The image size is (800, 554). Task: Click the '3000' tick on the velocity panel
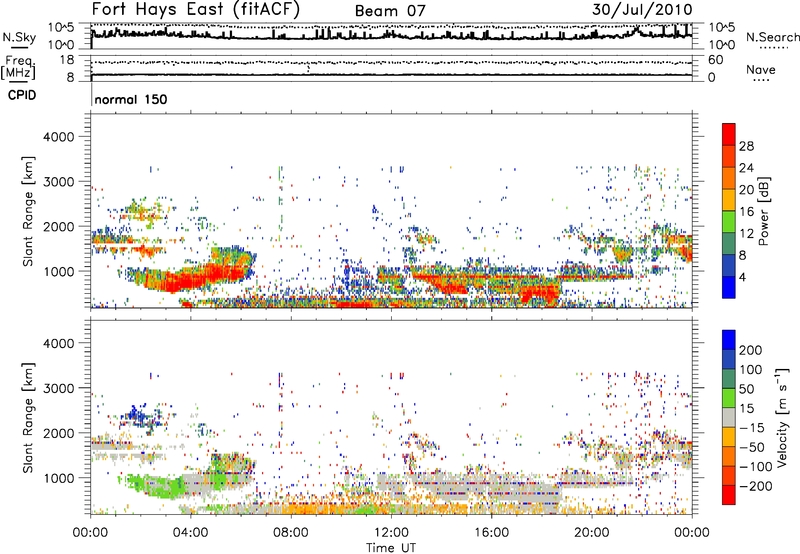click(58, 388)
